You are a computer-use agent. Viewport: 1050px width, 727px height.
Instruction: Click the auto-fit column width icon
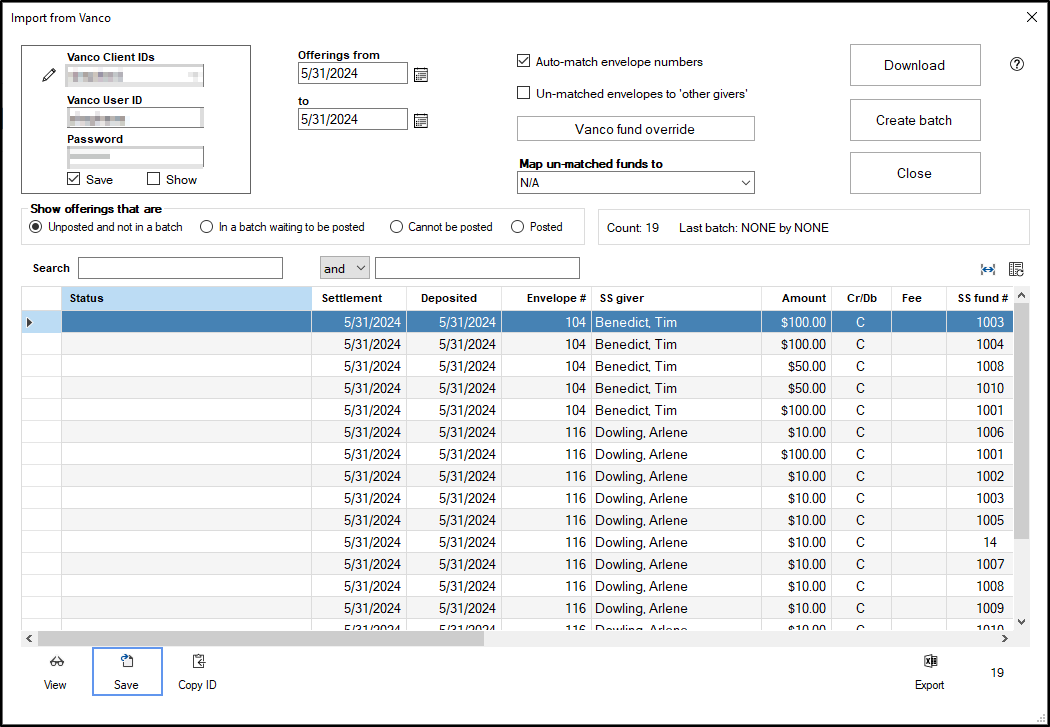988,269
